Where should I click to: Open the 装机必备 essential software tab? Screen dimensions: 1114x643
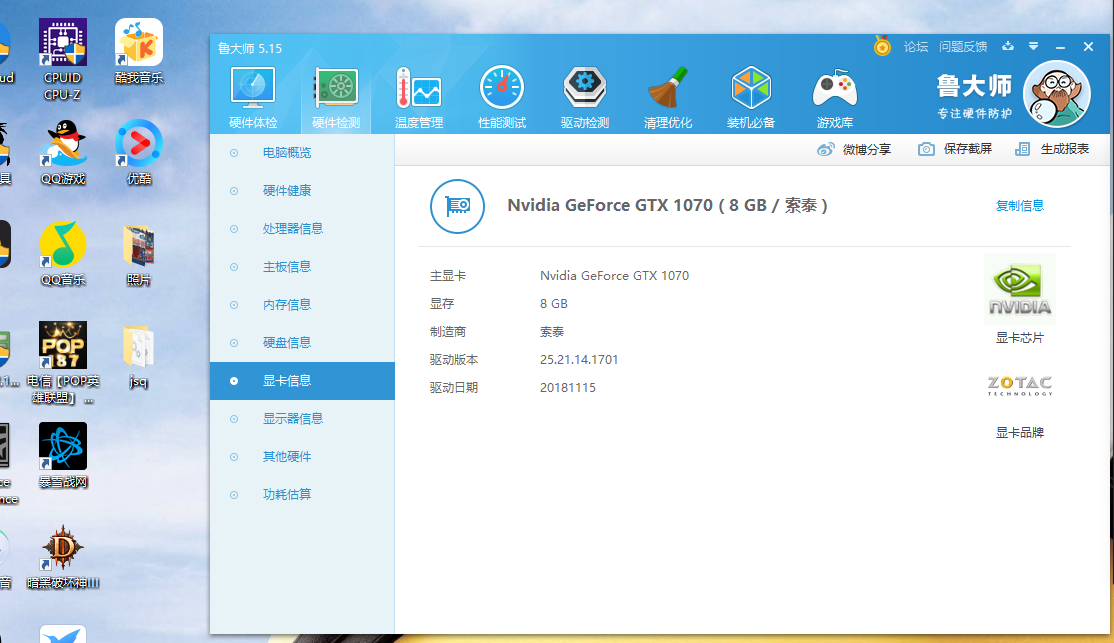(751, 98)
